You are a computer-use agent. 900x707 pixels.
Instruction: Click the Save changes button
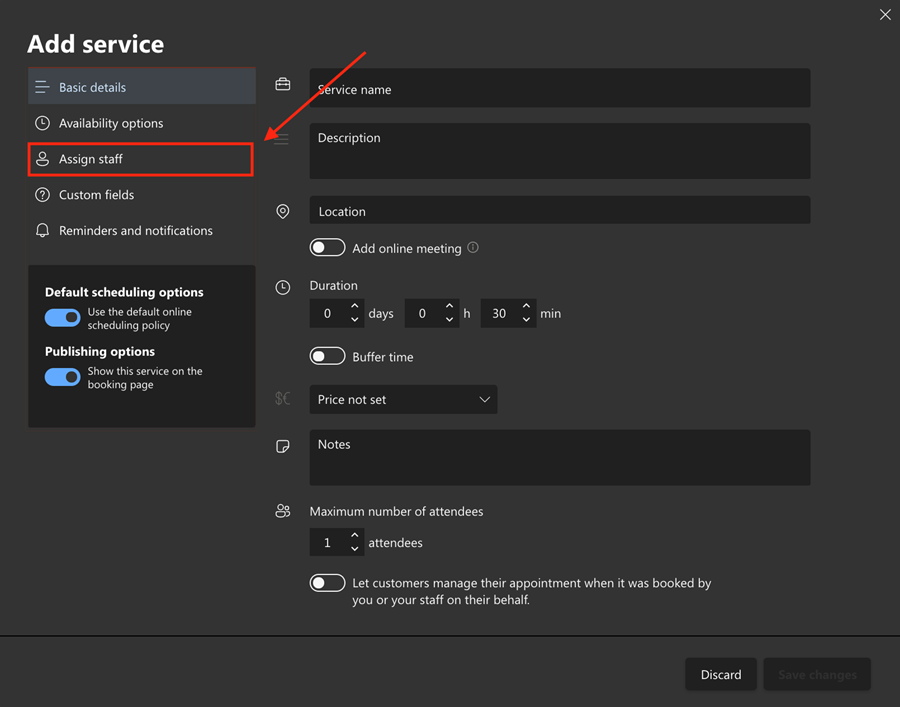(817, 674)
